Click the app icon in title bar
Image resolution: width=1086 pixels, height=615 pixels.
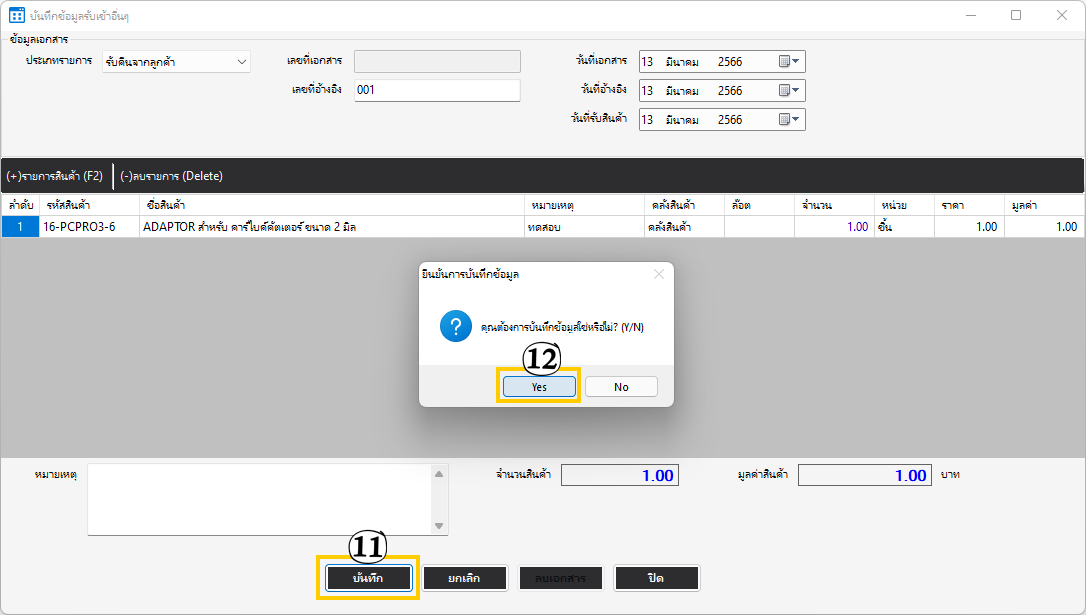point(16,15)
